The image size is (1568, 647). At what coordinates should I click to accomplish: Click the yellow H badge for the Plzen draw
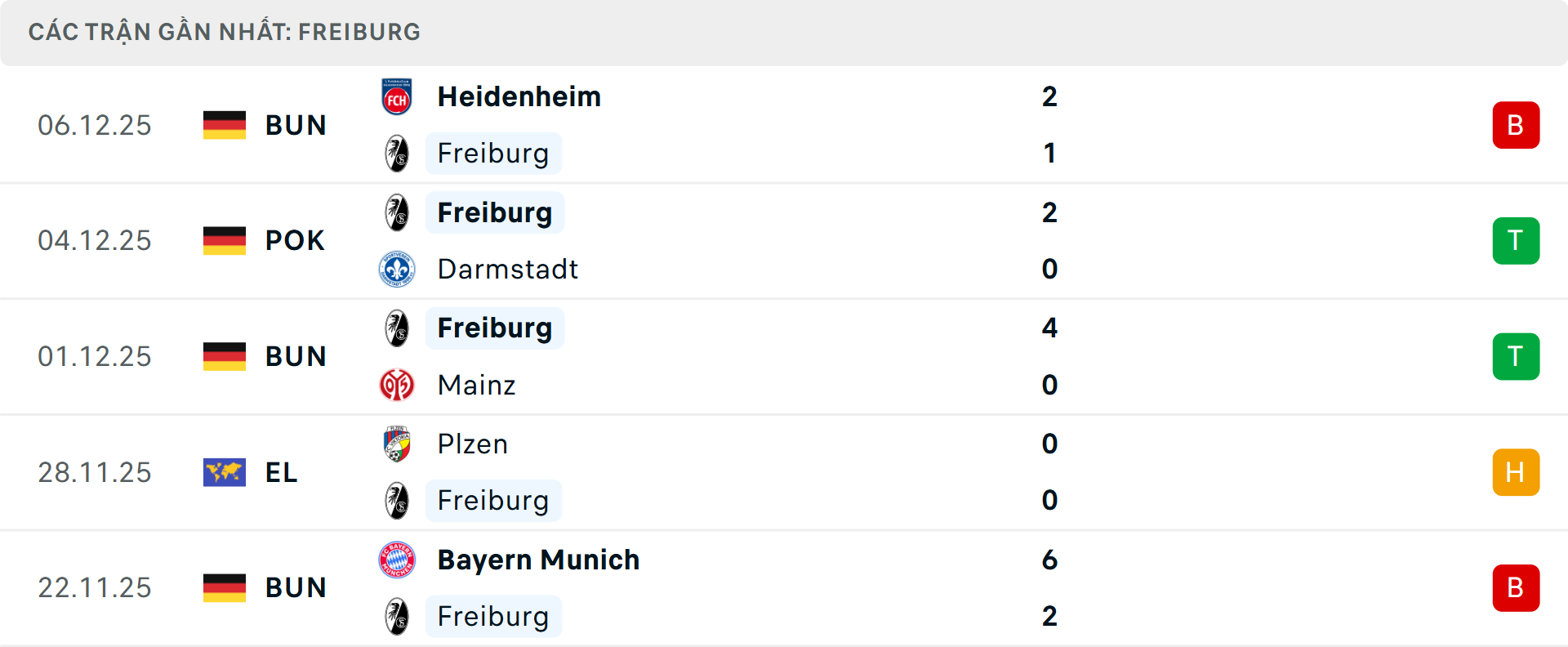(x=1516, y=472)
